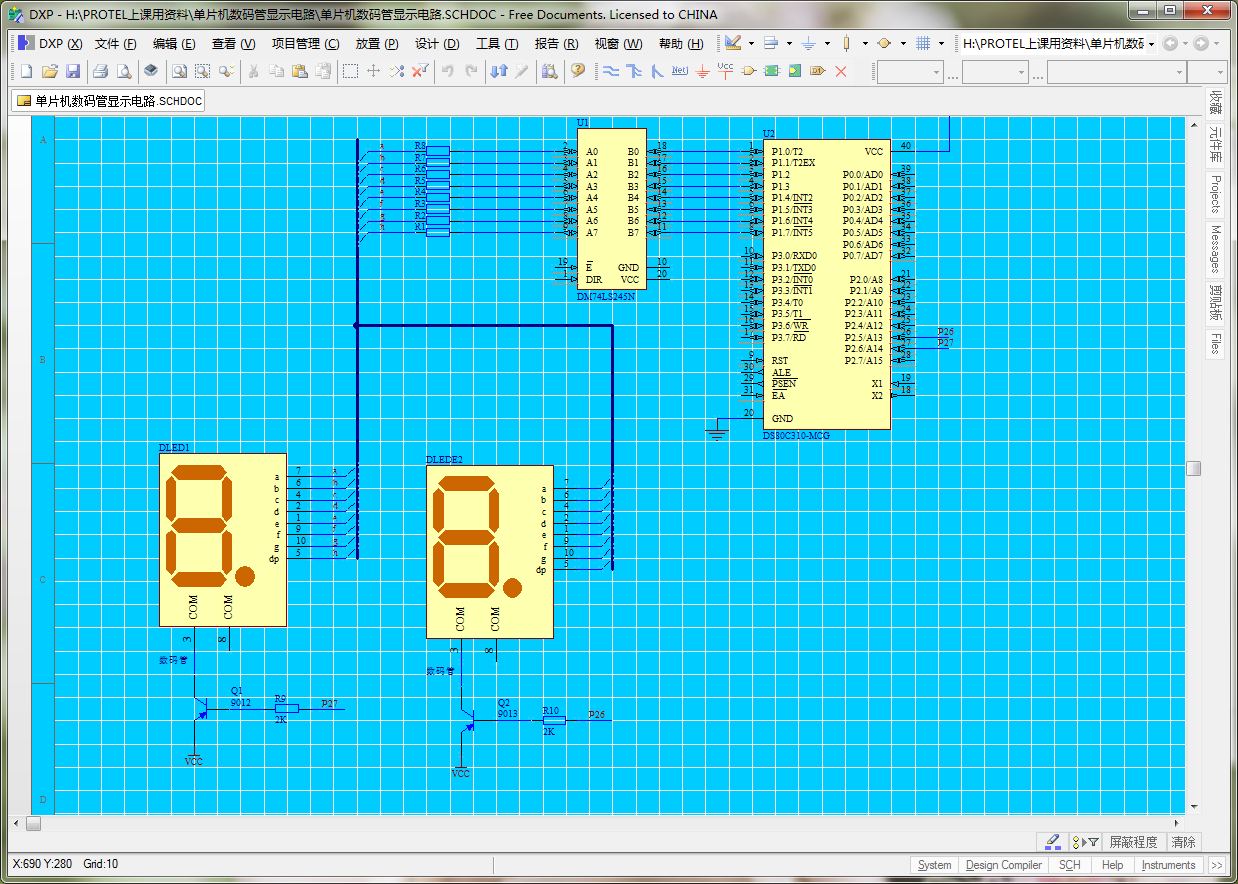Select the Place Bus Entry tool
The width and height of the screenshot is (1238, 884).
coord(657,71)
